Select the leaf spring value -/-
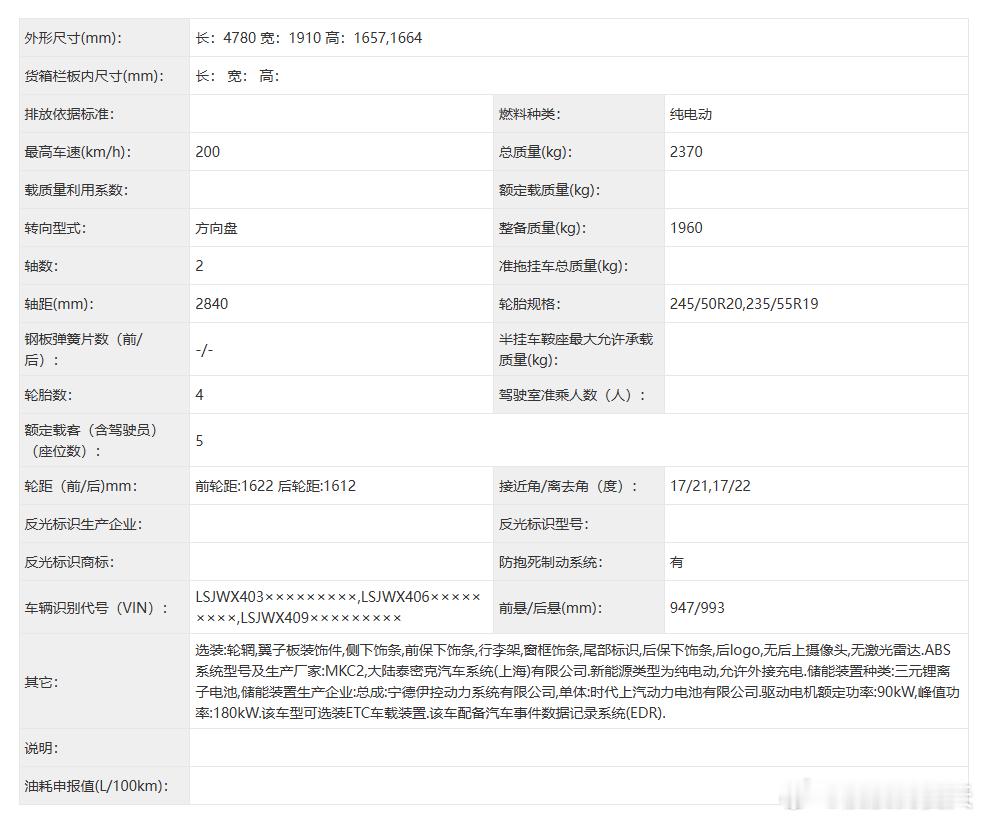 (x=204, y=350)
